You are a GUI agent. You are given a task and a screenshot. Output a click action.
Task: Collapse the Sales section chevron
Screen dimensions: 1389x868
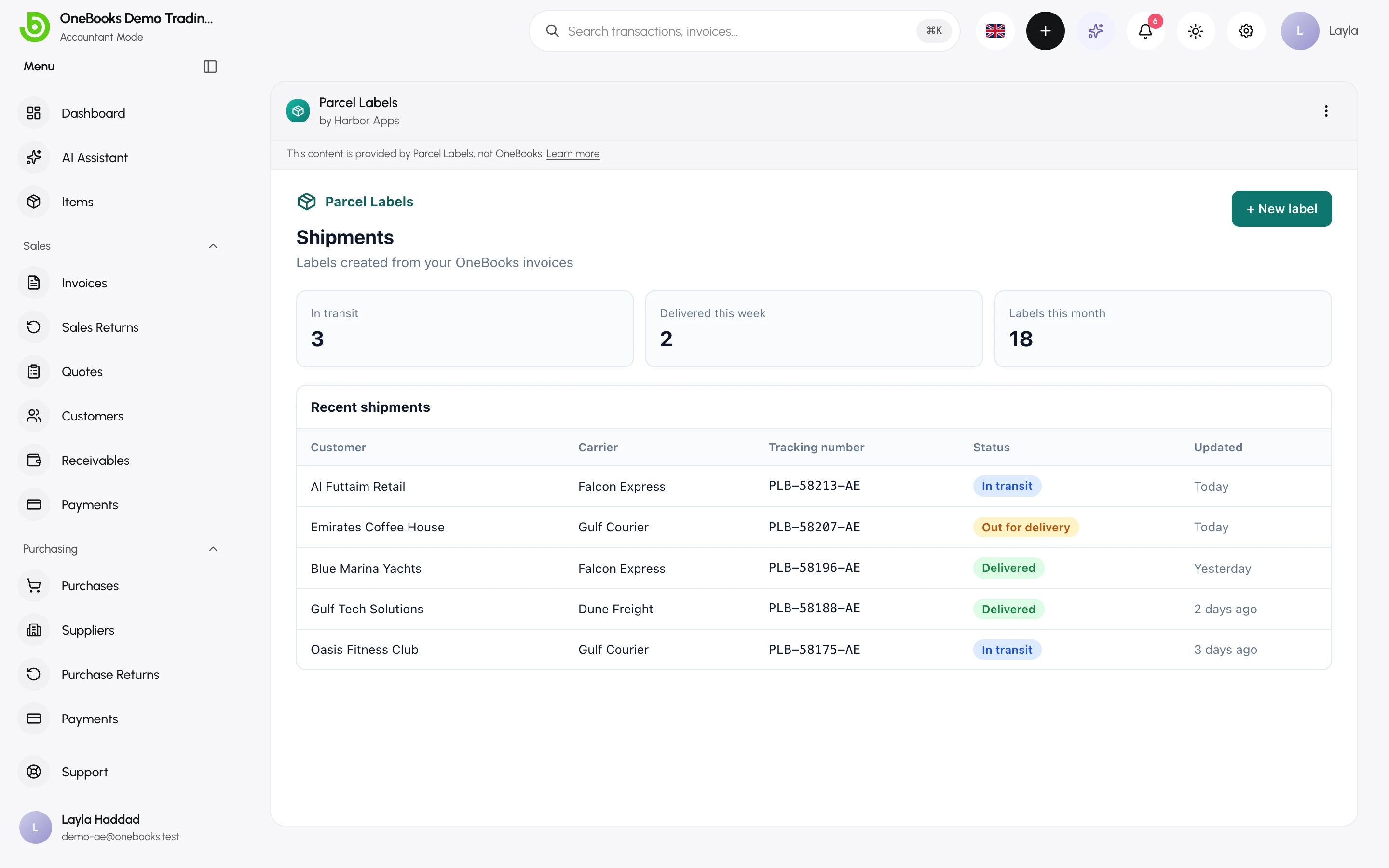[213, 246]
